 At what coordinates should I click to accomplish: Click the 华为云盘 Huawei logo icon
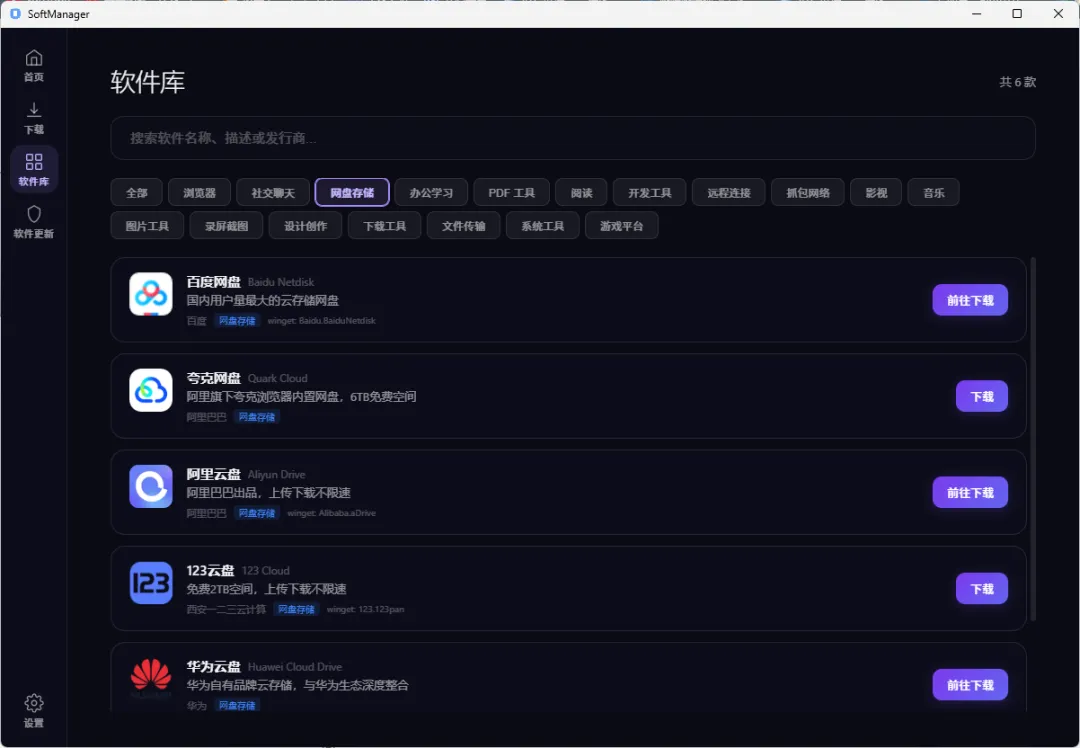(151, 678)
